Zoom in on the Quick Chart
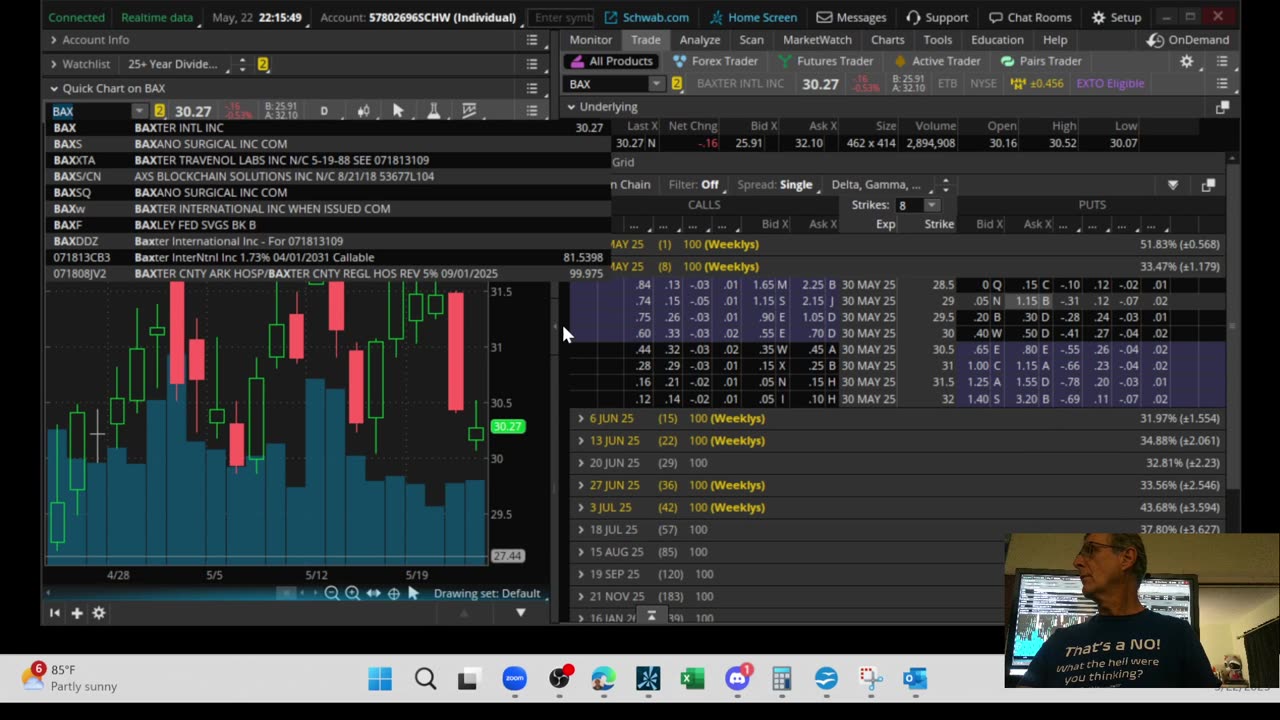This screenshot has width=1280, height=720. coord(352,594)
